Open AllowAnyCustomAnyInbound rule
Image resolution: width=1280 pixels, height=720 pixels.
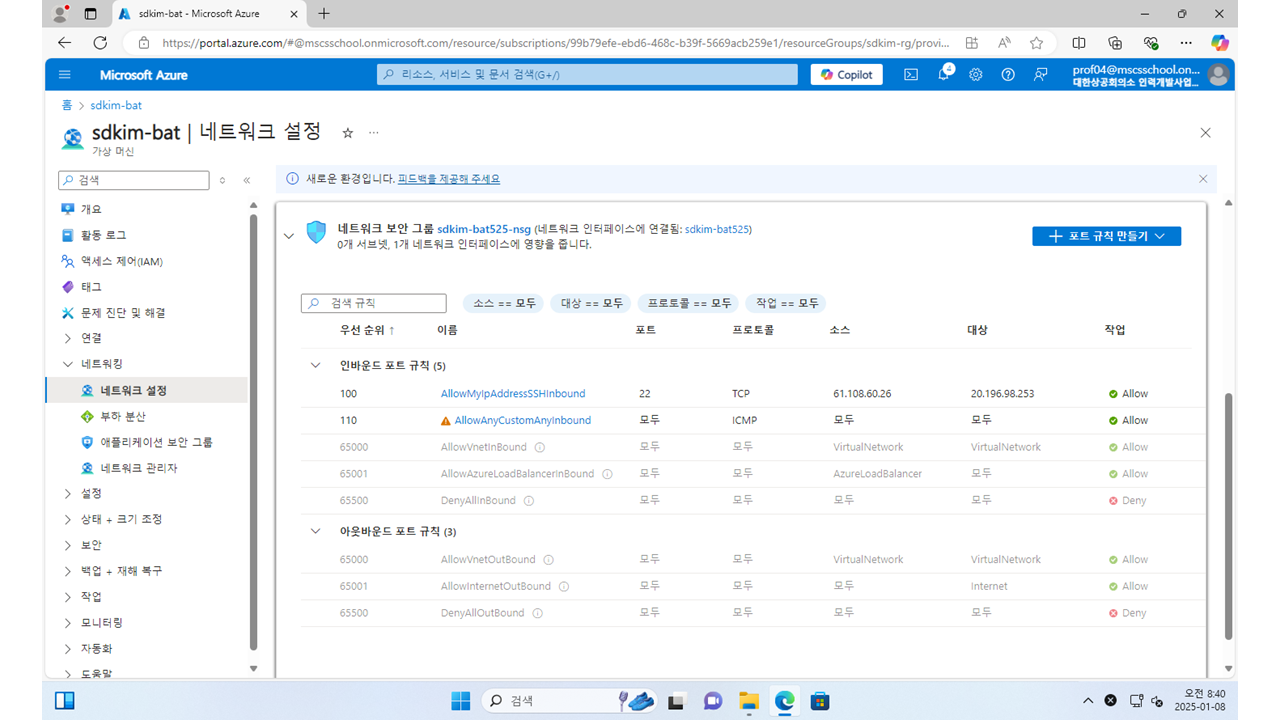pos(522,420)
